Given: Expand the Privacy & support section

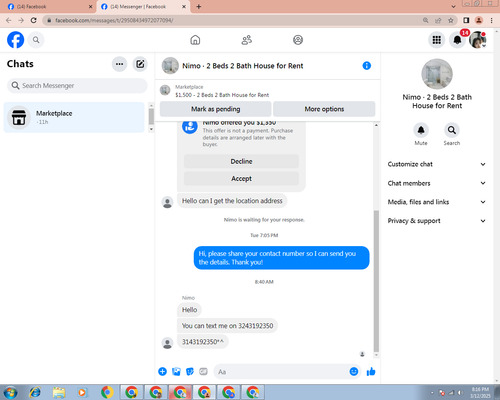Looking at the screenshot, I should pyautogui.click(x=437, y=221).
